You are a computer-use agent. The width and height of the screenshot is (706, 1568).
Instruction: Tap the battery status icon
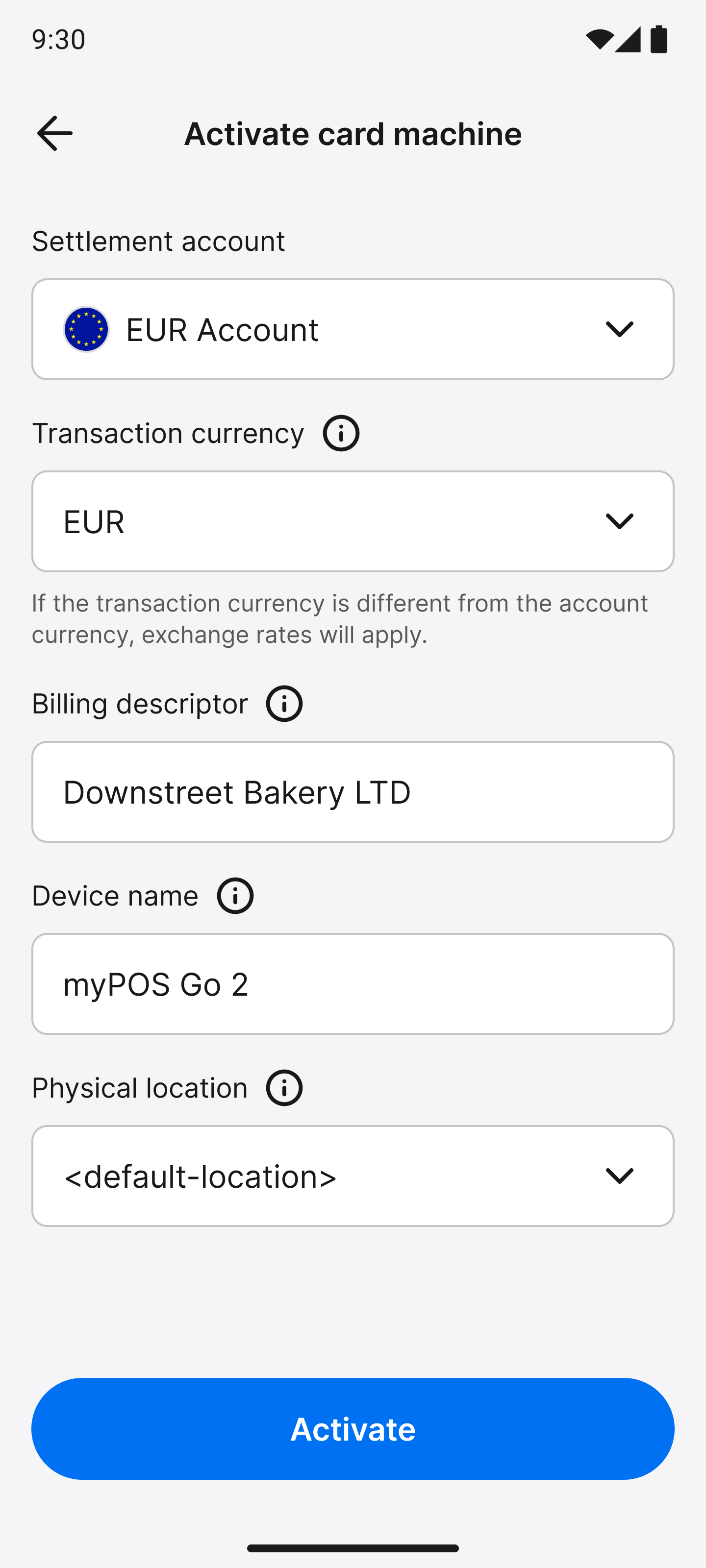point(659,40)
